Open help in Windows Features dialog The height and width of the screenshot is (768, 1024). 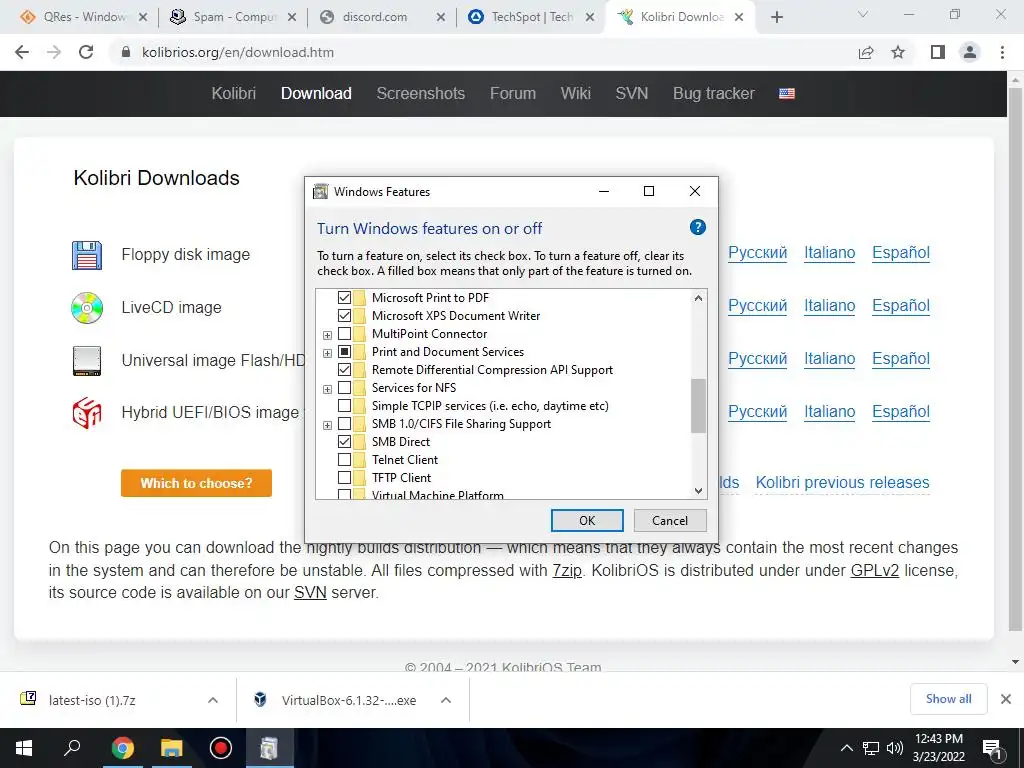[697, 227]
